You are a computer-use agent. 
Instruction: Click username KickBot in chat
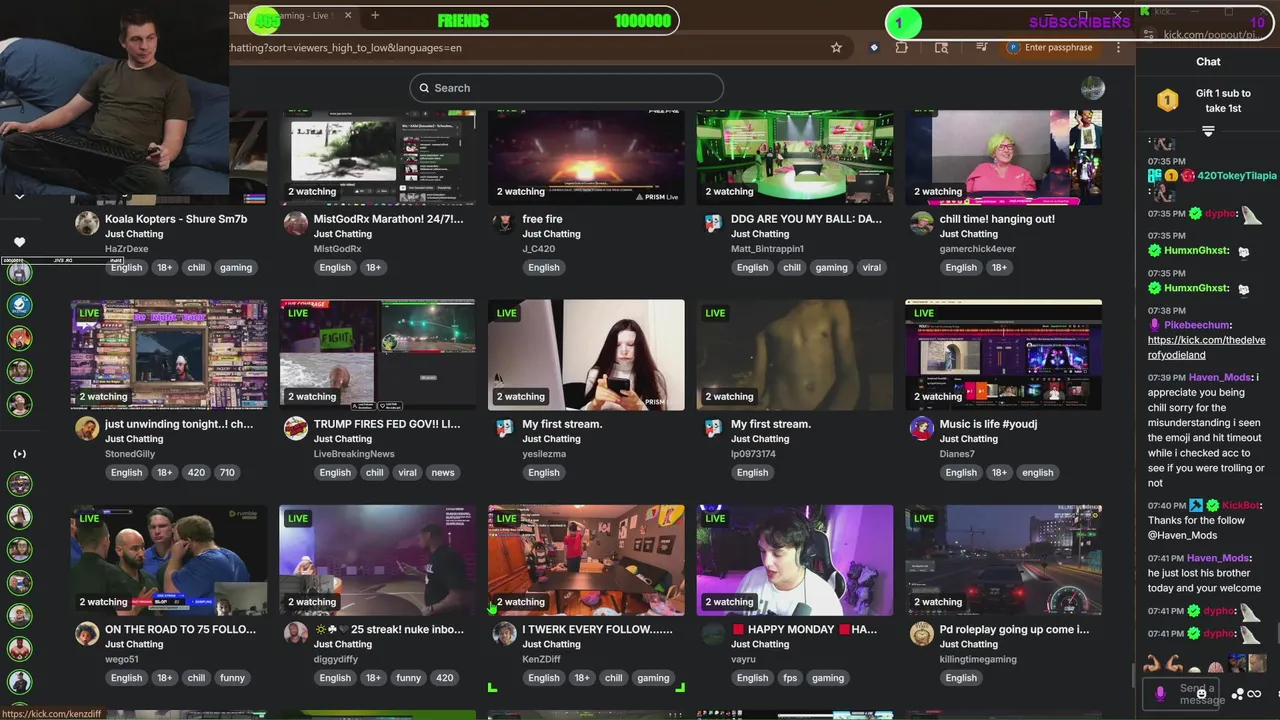point(1241,505)
